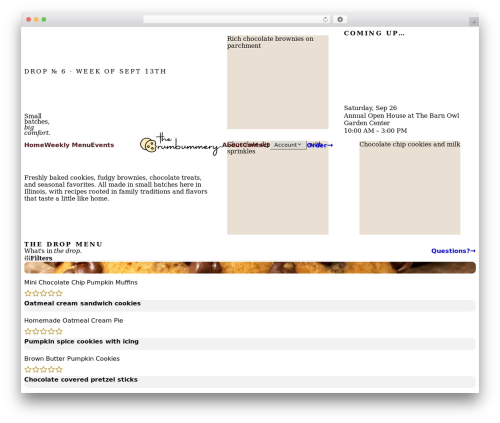The width and height of the screenshot is (500, 423).
Task: Select Chocolate covered pretzel sticks row
Action: pos(250,382)
